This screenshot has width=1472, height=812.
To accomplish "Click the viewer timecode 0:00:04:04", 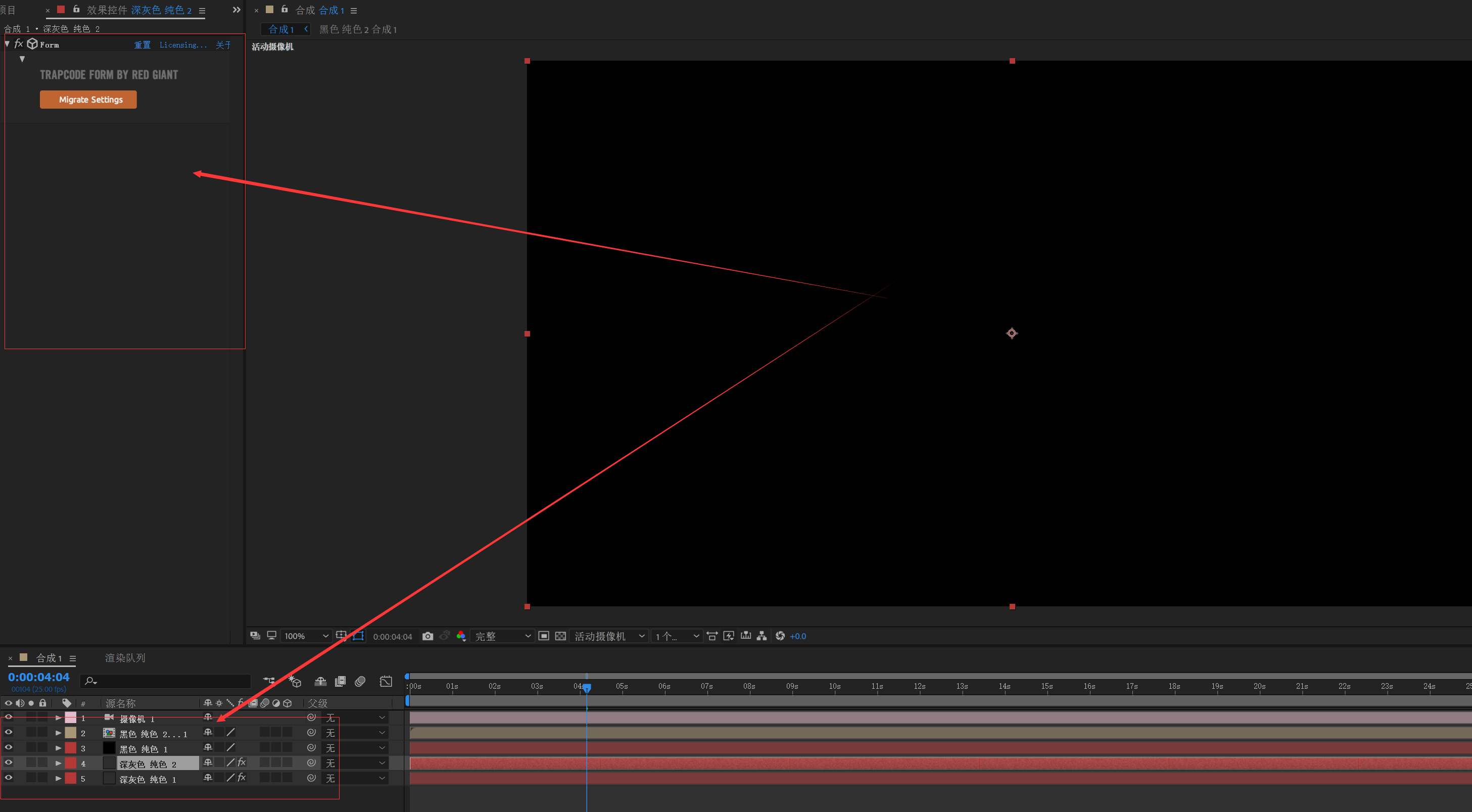I will 393,637.
